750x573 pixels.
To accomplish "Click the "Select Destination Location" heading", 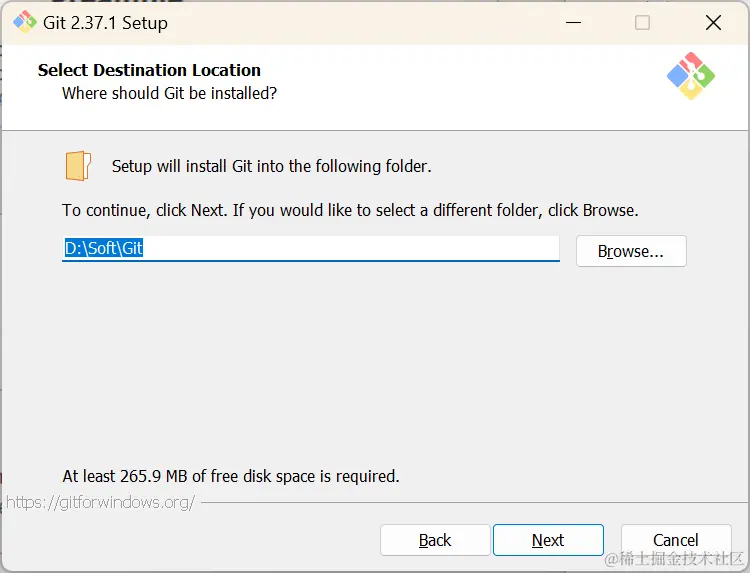I will (x=149, y=70).
